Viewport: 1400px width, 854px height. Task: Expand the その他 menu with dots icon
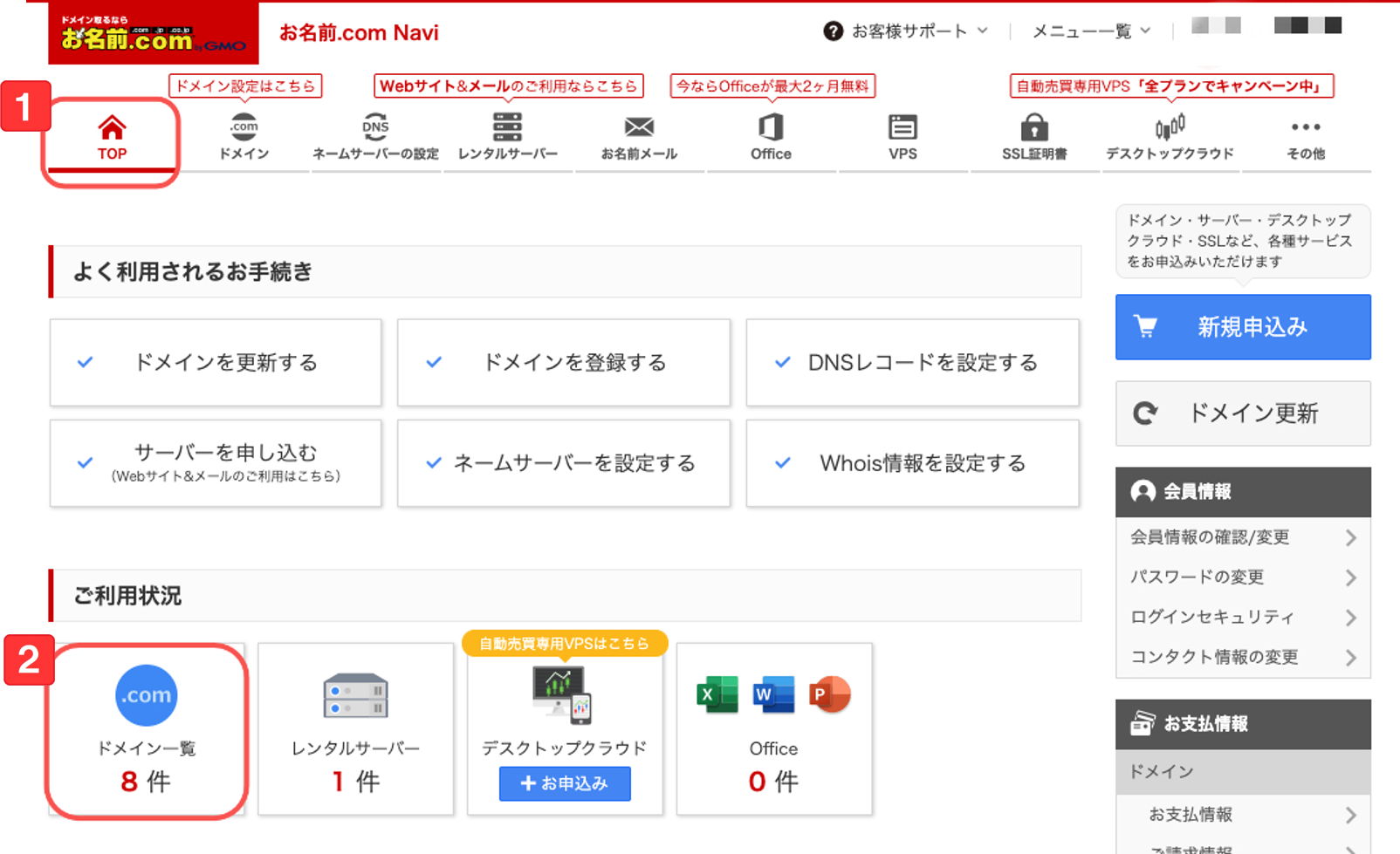point(1306,138)
